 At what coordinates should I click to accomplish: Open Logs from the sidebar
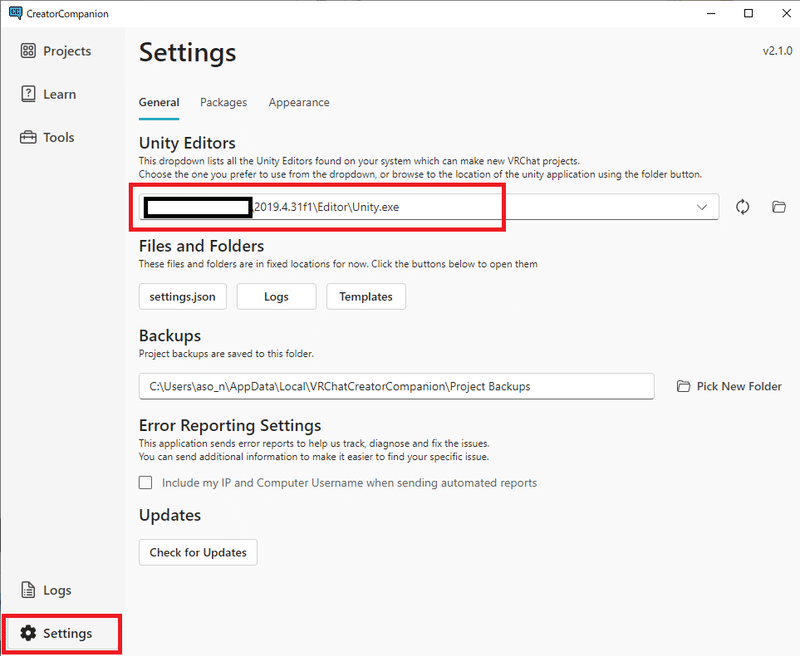tap(46, 590)
